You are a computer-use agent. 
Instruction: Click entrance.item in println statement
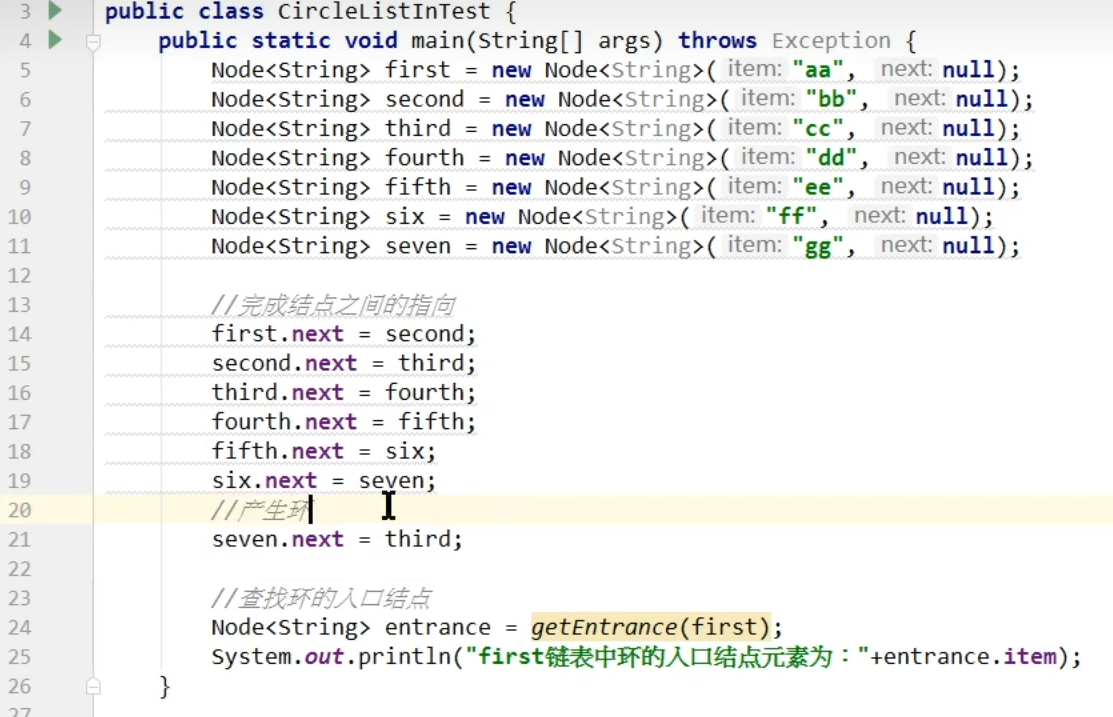(970, 657)
